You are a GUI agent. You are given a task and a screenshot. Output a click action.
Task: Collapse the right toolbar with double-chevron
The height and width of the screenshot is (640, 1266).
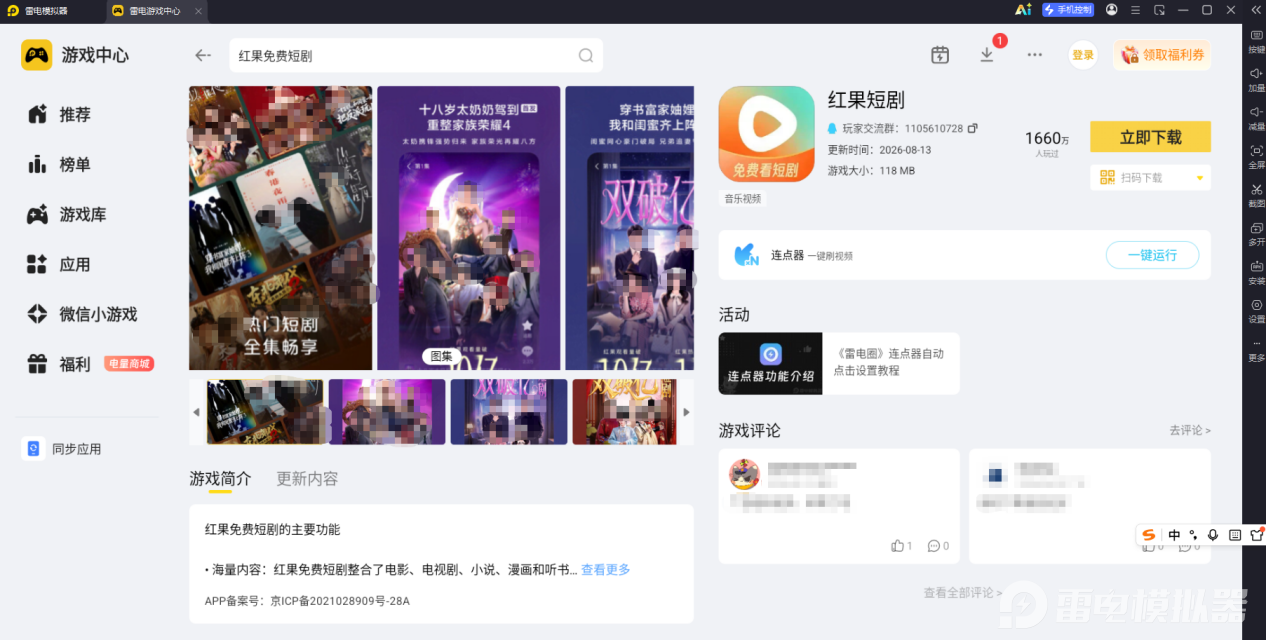[x=1256, y=10]
